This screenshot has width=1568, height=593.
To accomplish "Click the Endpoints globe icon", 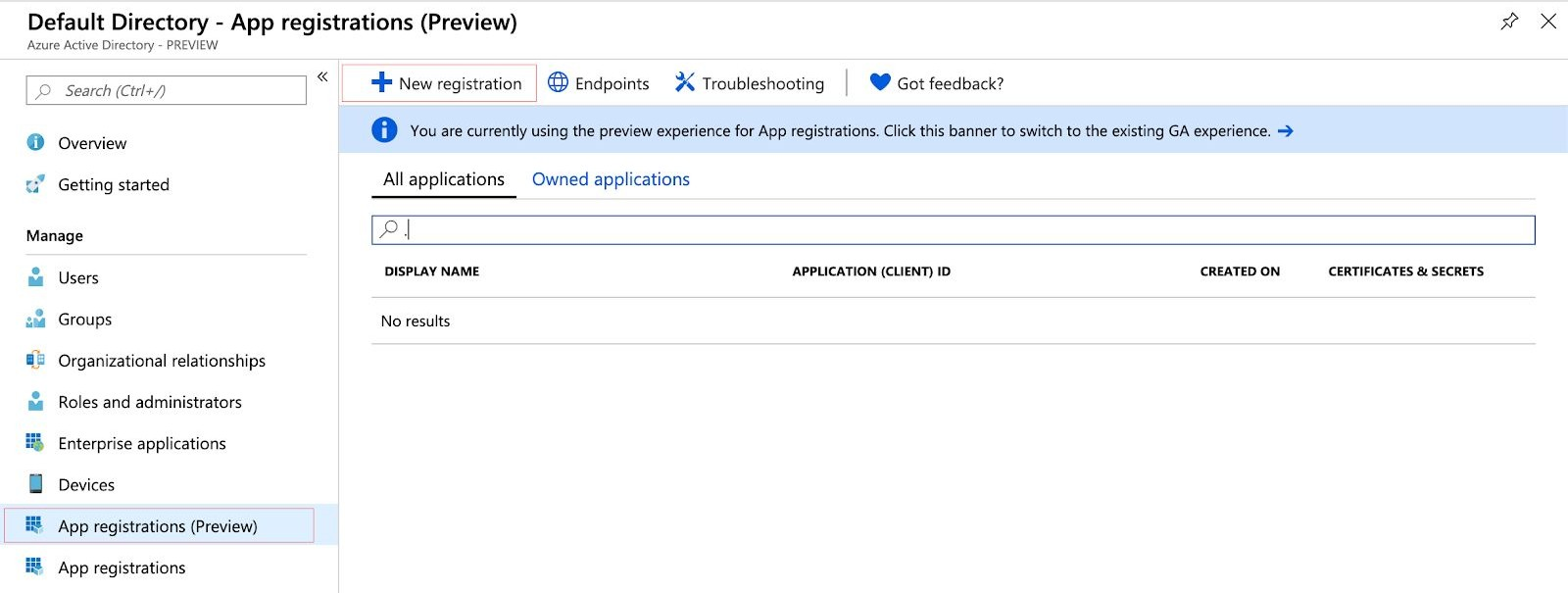I will click(x=558, y=82).
